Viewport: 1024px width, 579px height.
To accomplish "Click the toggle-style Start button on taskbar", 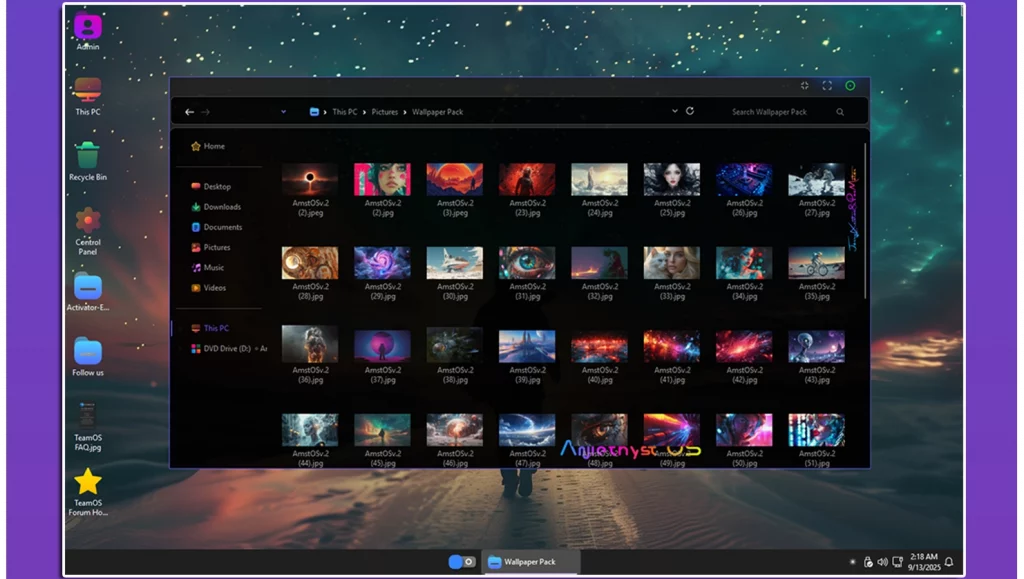I will coord(461,562).
